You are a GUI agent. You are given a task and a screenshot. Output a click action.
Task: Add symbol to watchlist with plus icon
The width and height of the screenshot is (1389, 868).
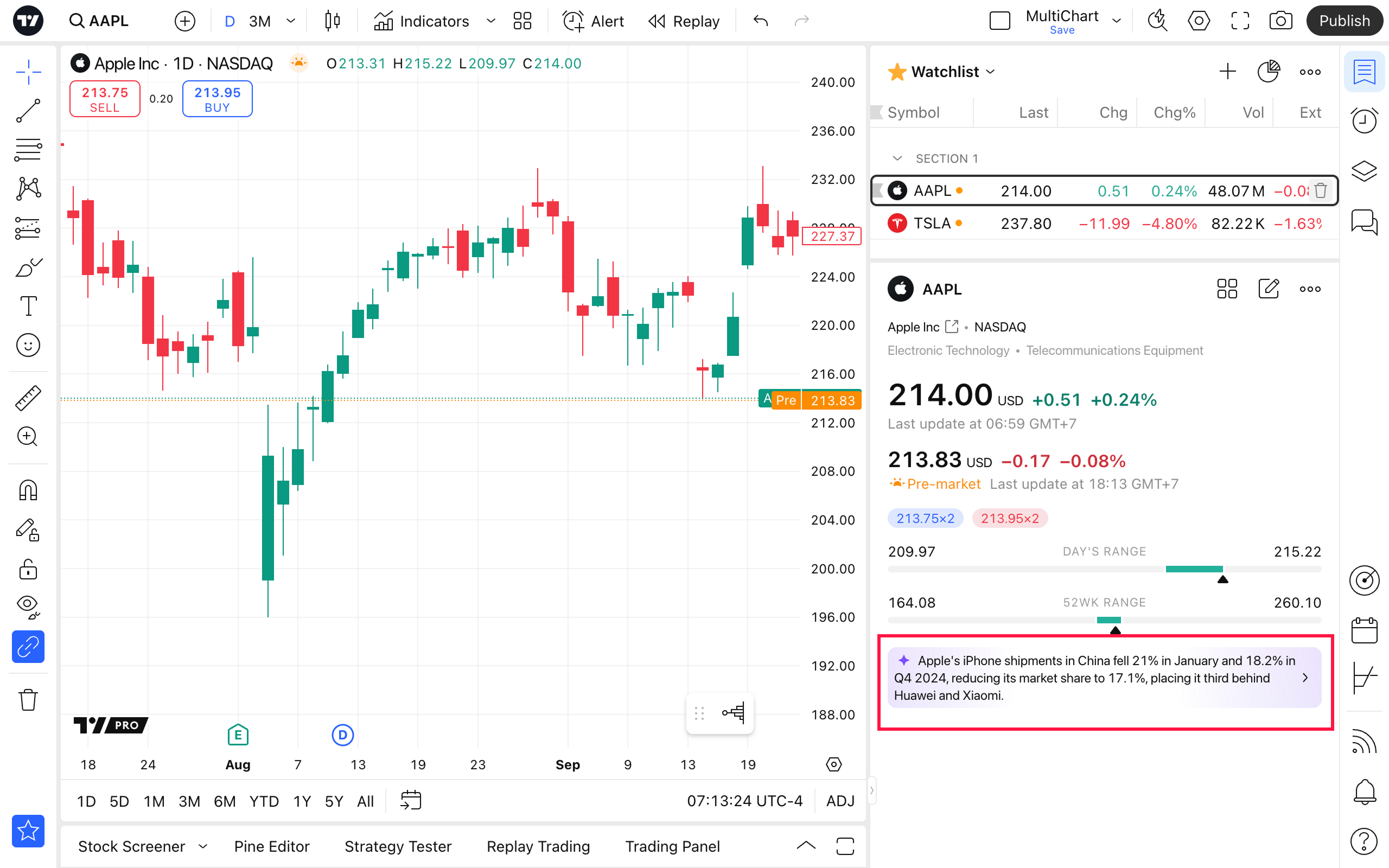tap(1227, 72)
